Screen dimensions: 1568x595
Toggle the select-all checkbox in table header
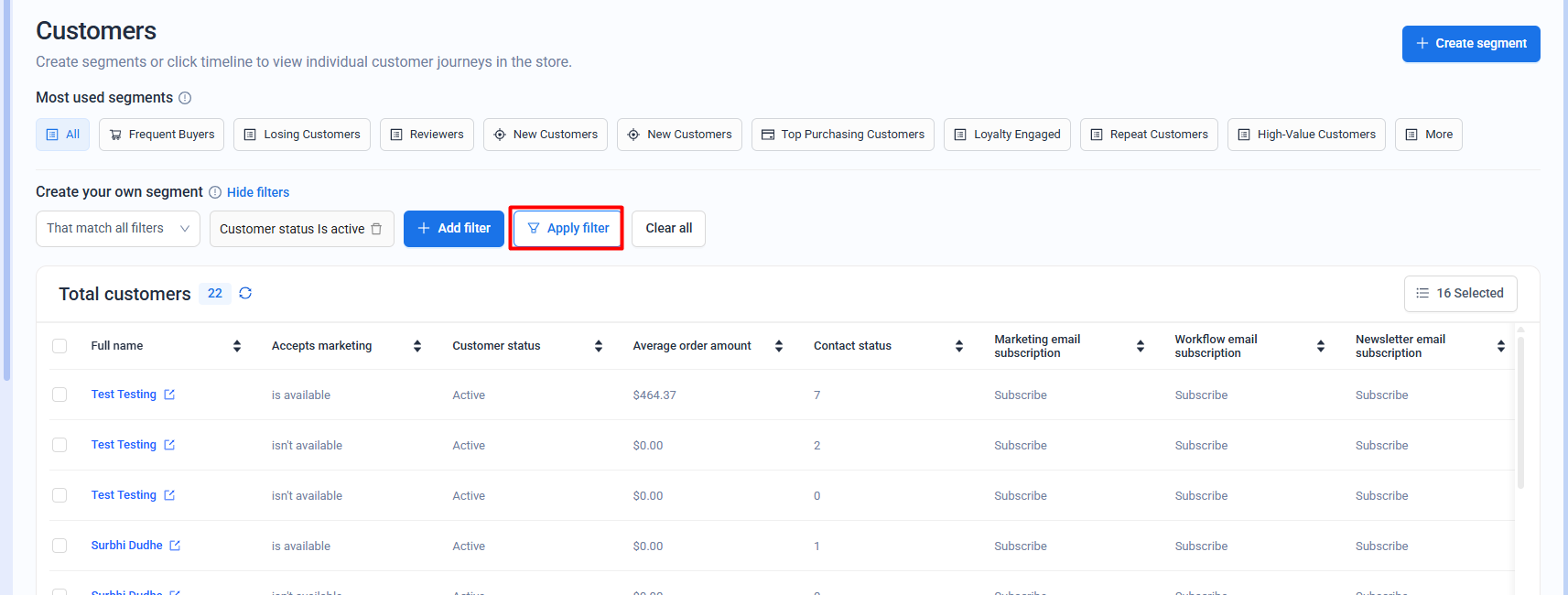59,346
